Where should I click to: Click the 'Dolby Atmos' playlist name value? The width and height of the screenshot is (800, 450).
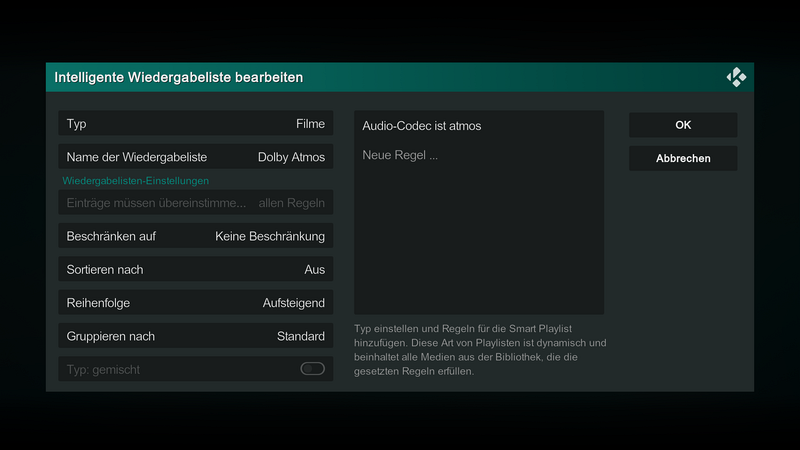(291, 157)
